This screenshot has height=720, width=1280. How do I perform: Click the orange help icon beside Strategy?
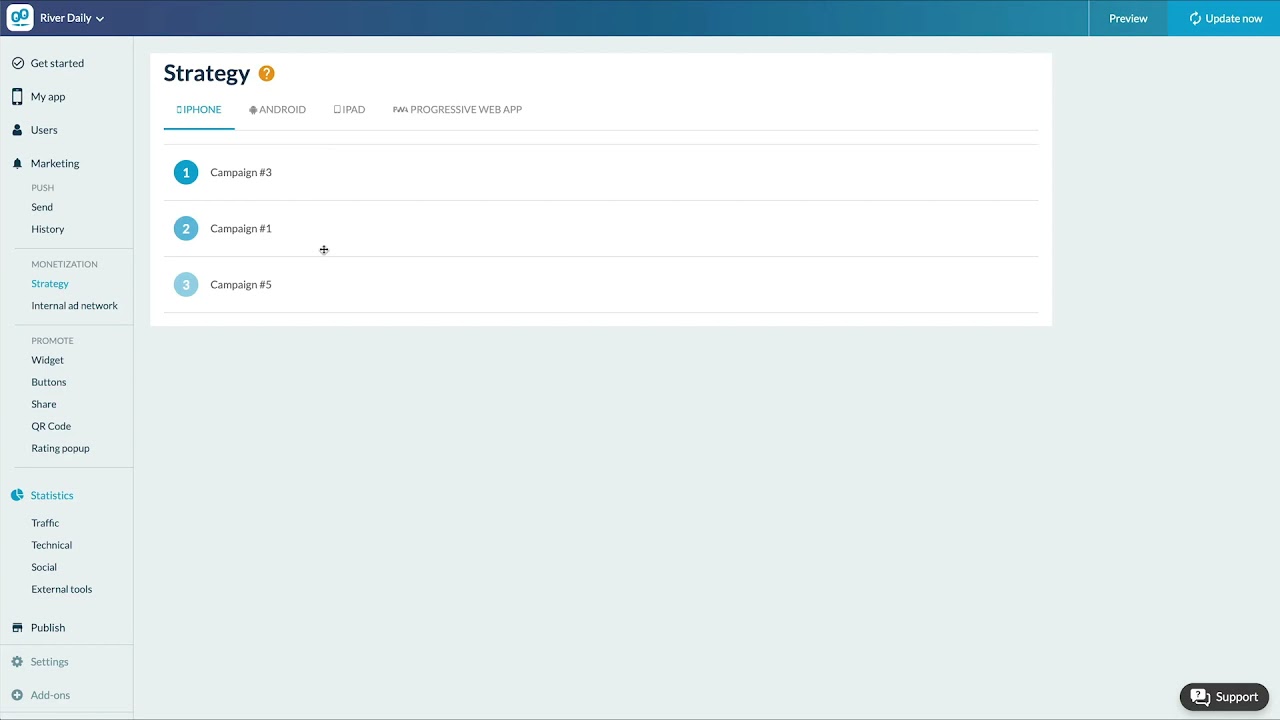tap(266, 73)
